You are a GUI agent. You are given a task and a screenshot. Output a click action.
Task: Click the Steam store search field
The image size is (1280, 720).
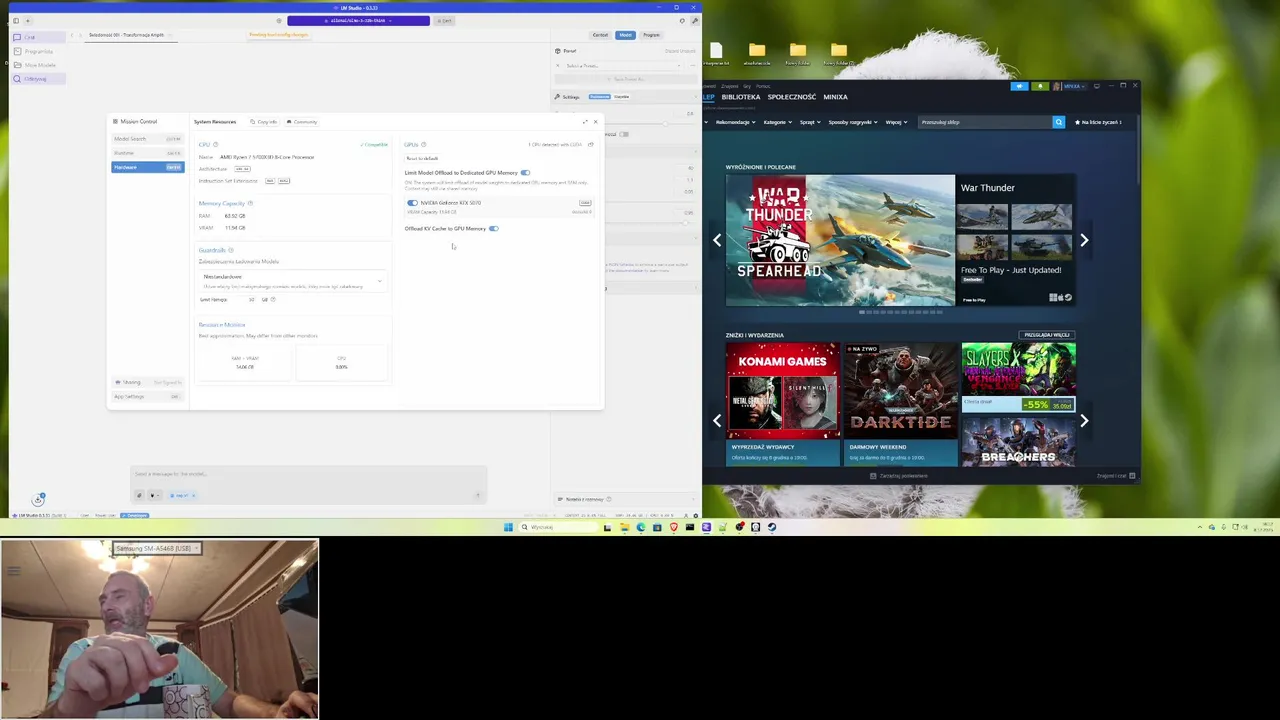[x=985, y=122]
